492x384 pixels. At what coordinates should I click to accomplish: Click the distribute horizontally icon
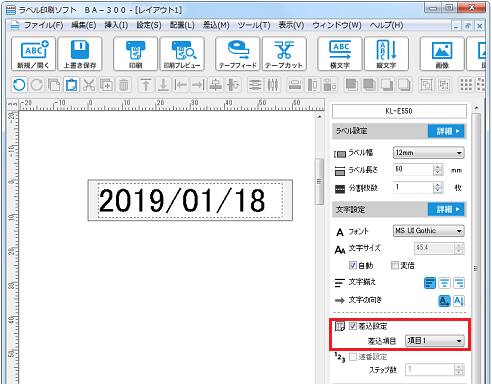(x=273, y=85)
